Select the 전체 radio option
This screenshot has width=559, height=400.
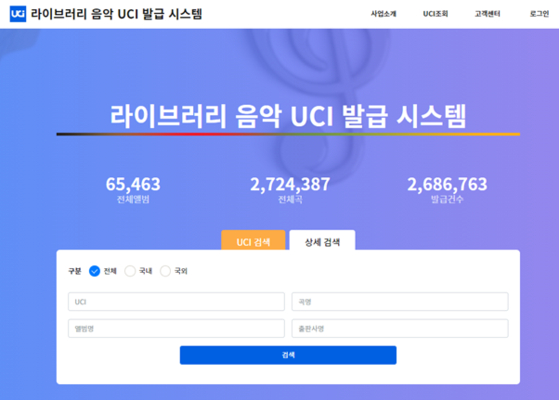[94, 271]
